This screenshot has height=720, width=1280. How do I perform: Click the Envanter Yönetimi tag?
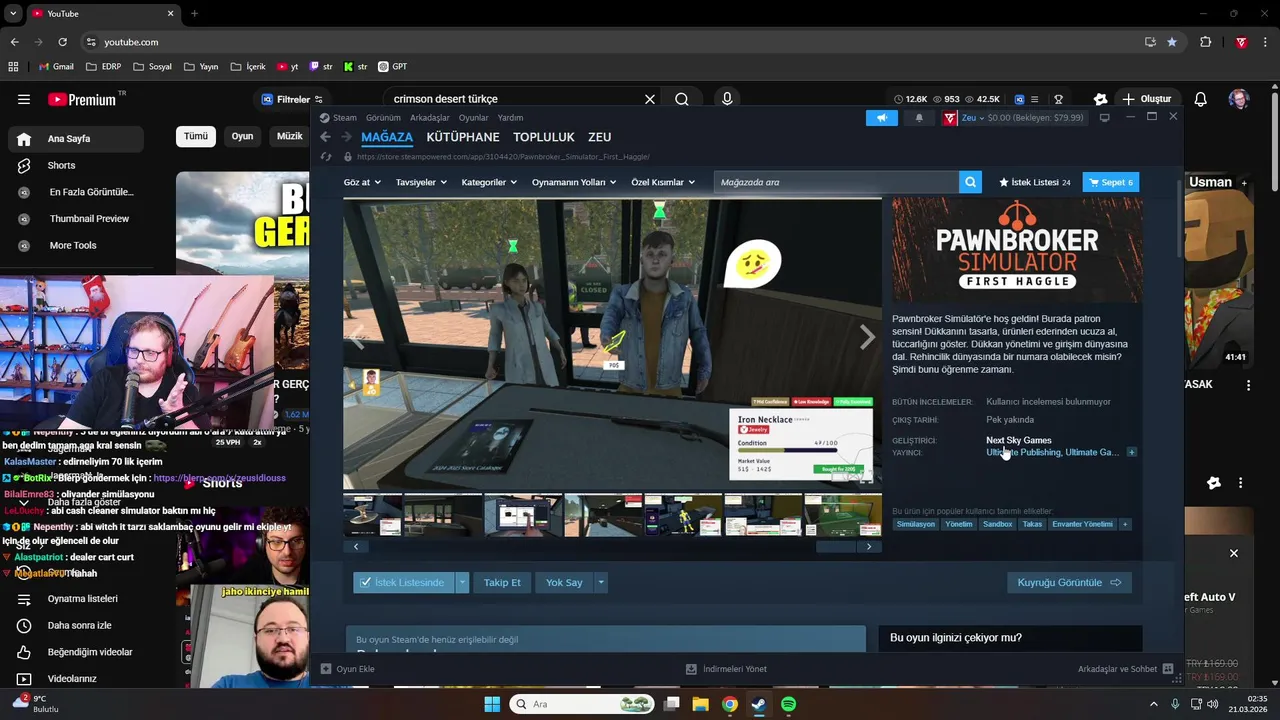coord(1082,524)
